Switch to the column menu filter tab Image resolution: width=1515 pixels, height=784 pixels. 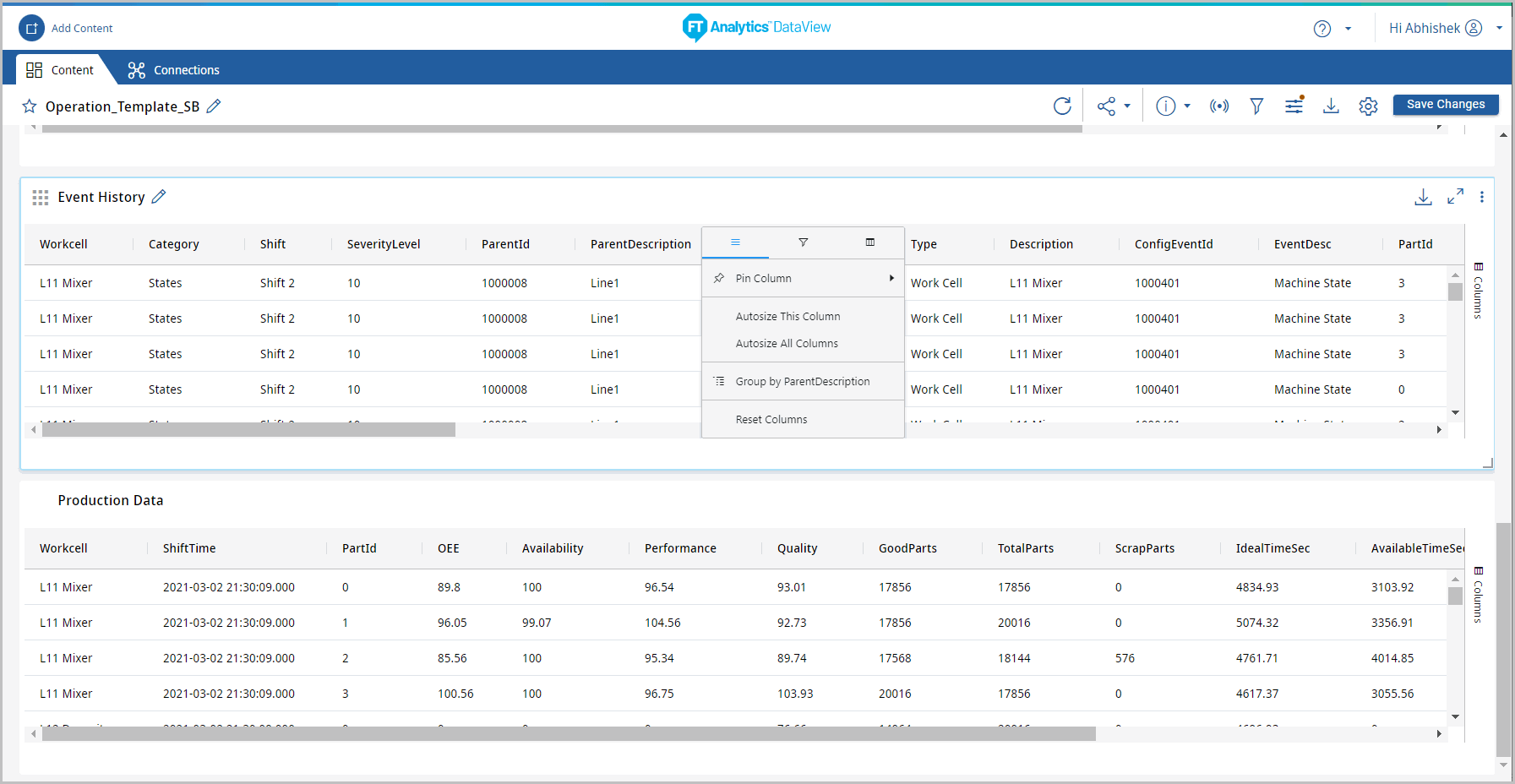click(803, 242)
